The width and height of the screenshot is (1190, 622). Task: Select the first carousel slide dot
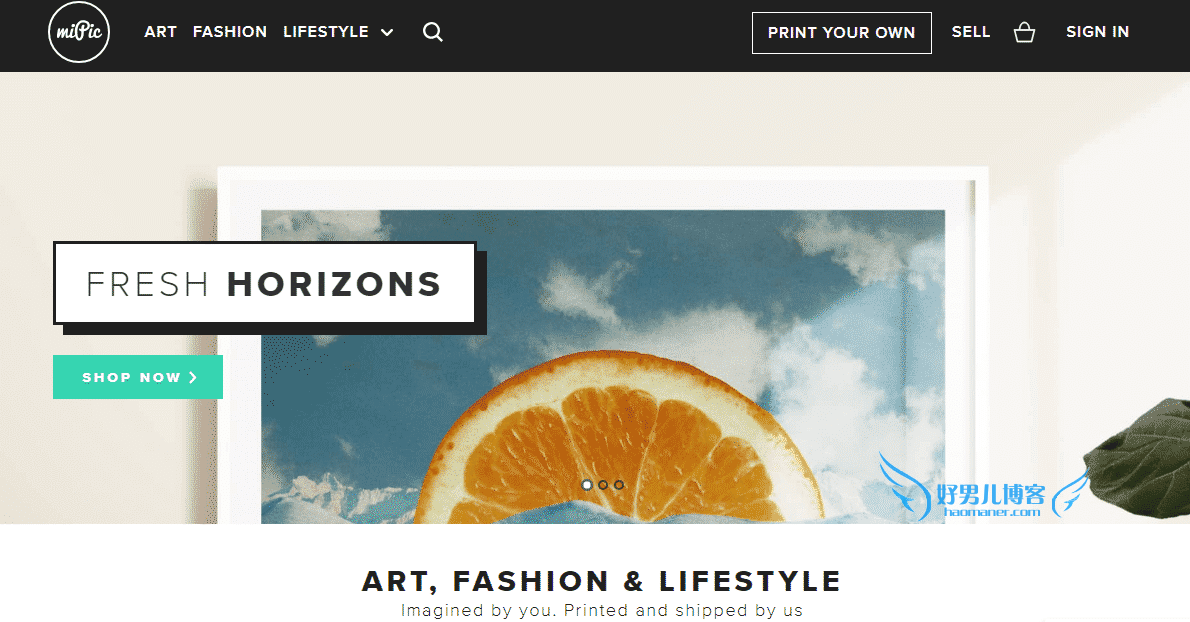point(587,485)
